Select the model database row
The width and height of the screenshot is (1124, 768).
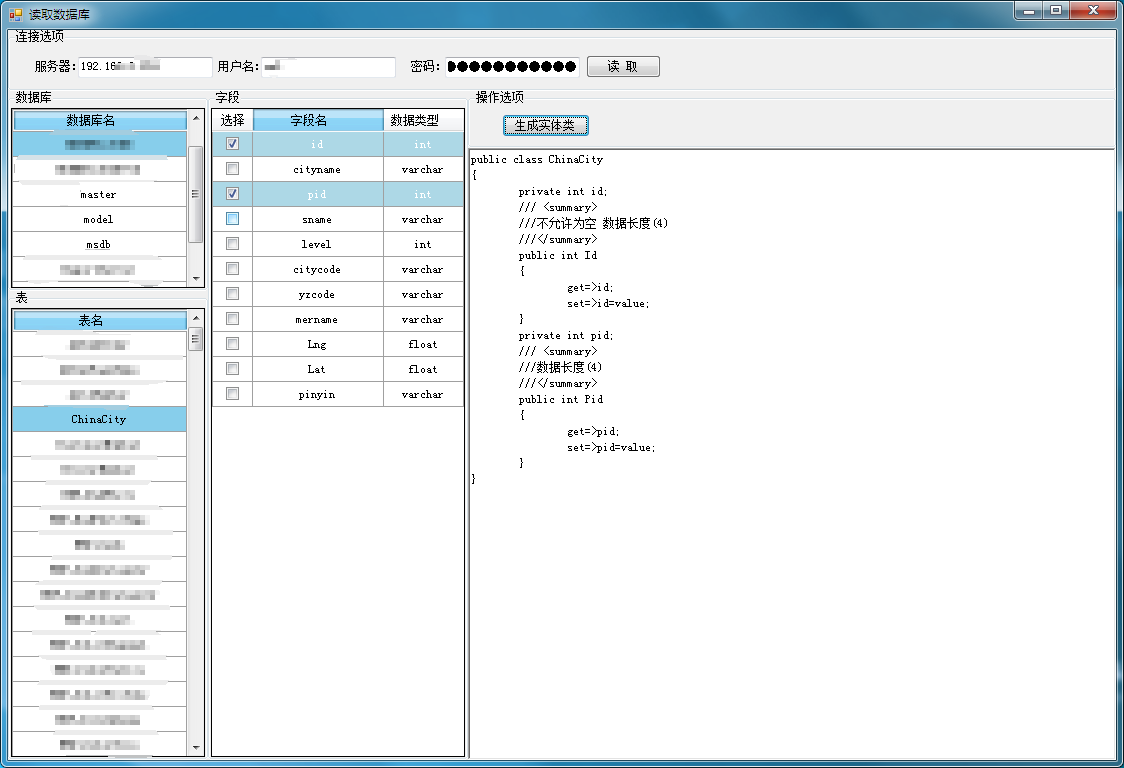coord(100,219)
